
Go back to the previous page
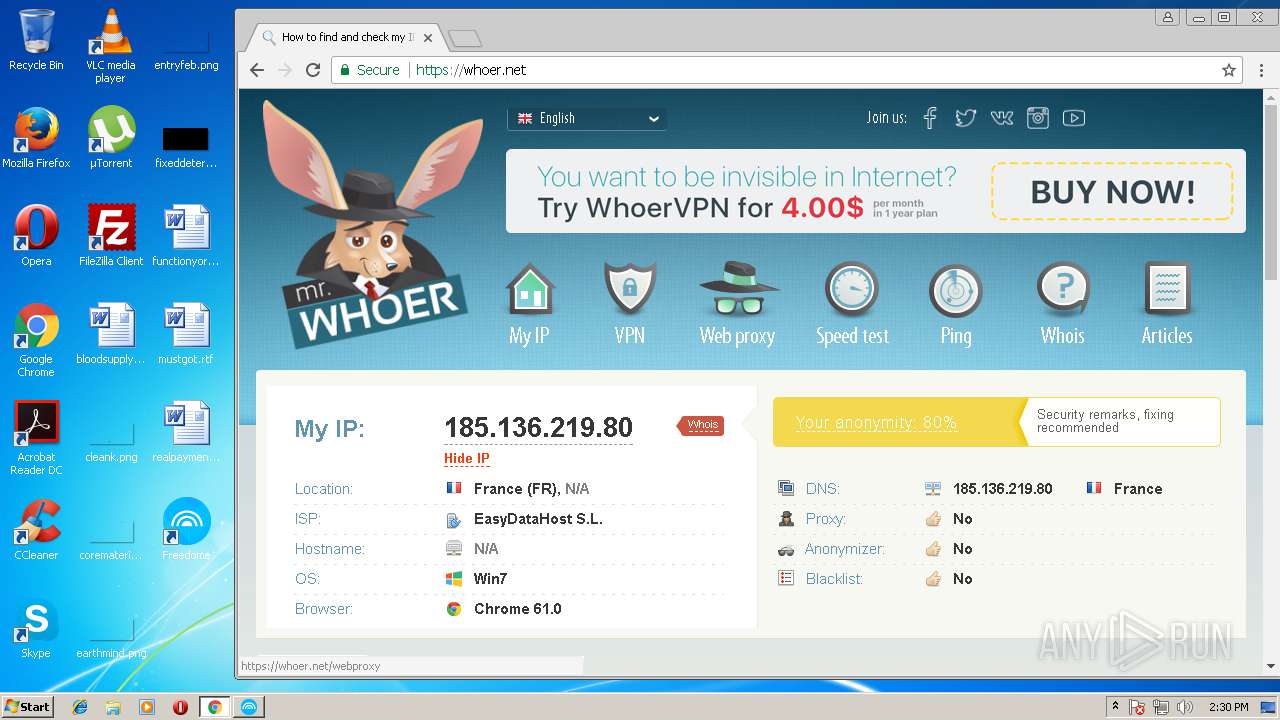tap(257, 70)
